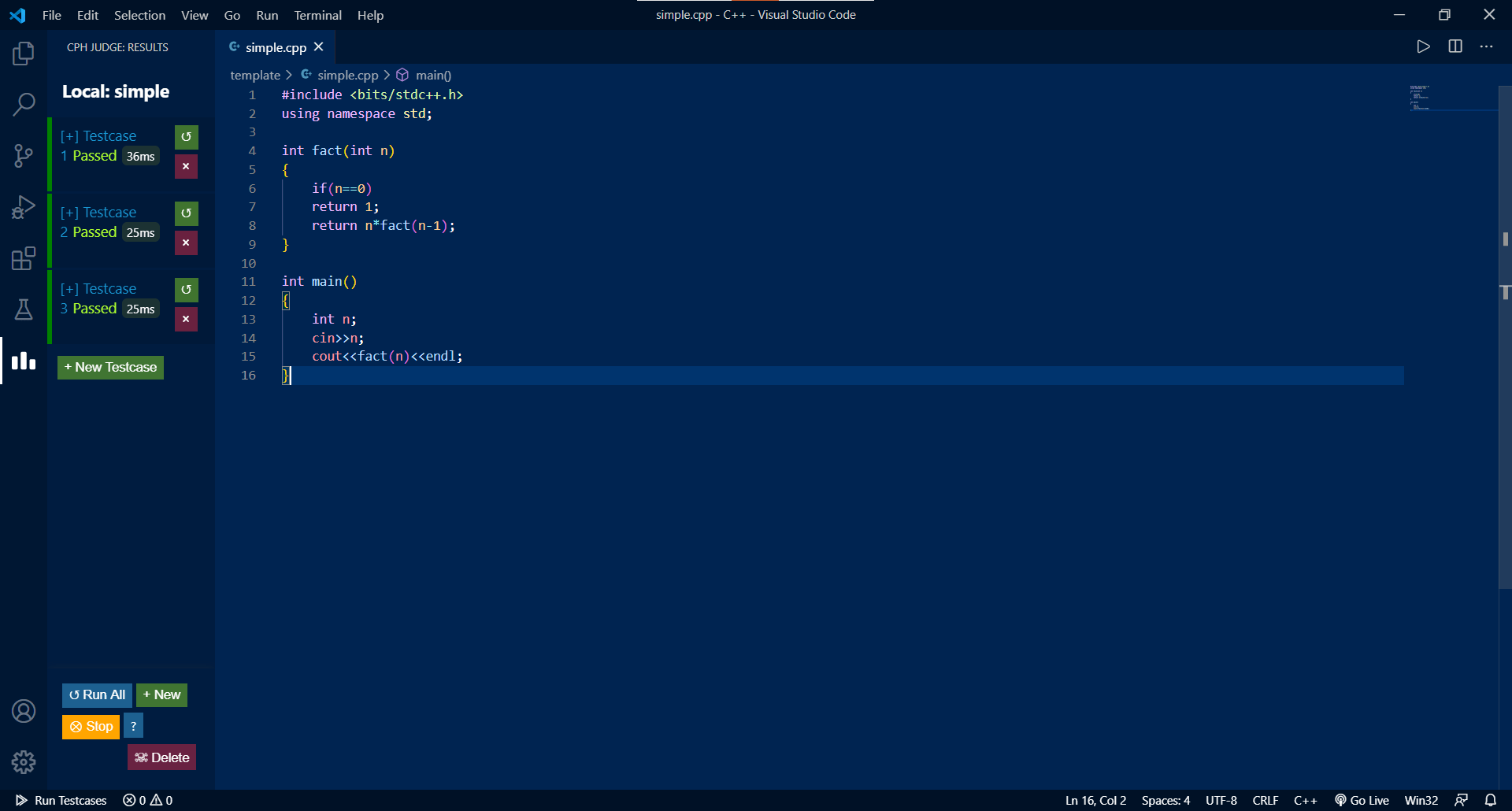Open Source Control view icon
1512x811 pixels.
[24, 155]
